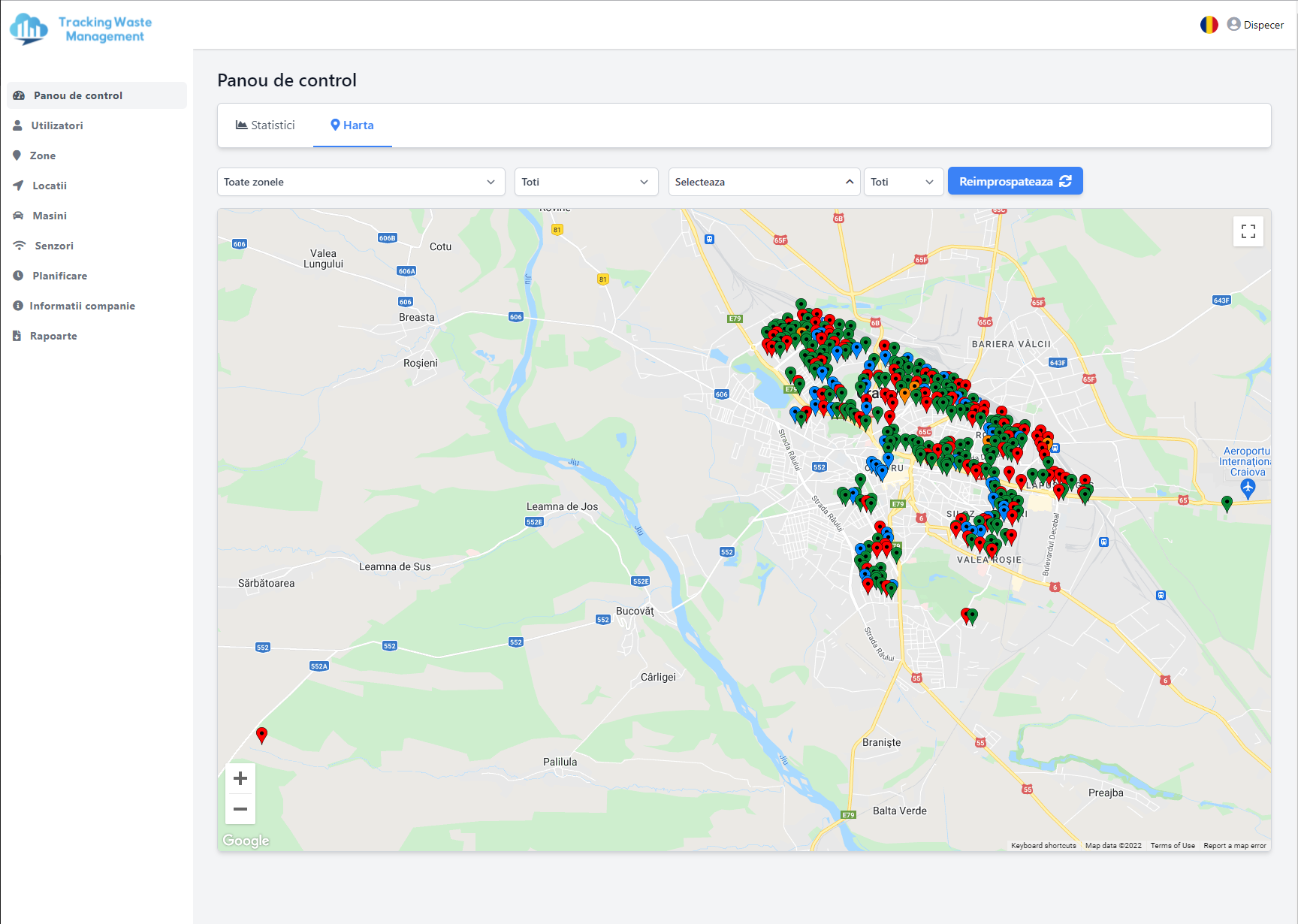Open the map Terms of Use
1298x924 pixels.
(x=1173, y=846)
